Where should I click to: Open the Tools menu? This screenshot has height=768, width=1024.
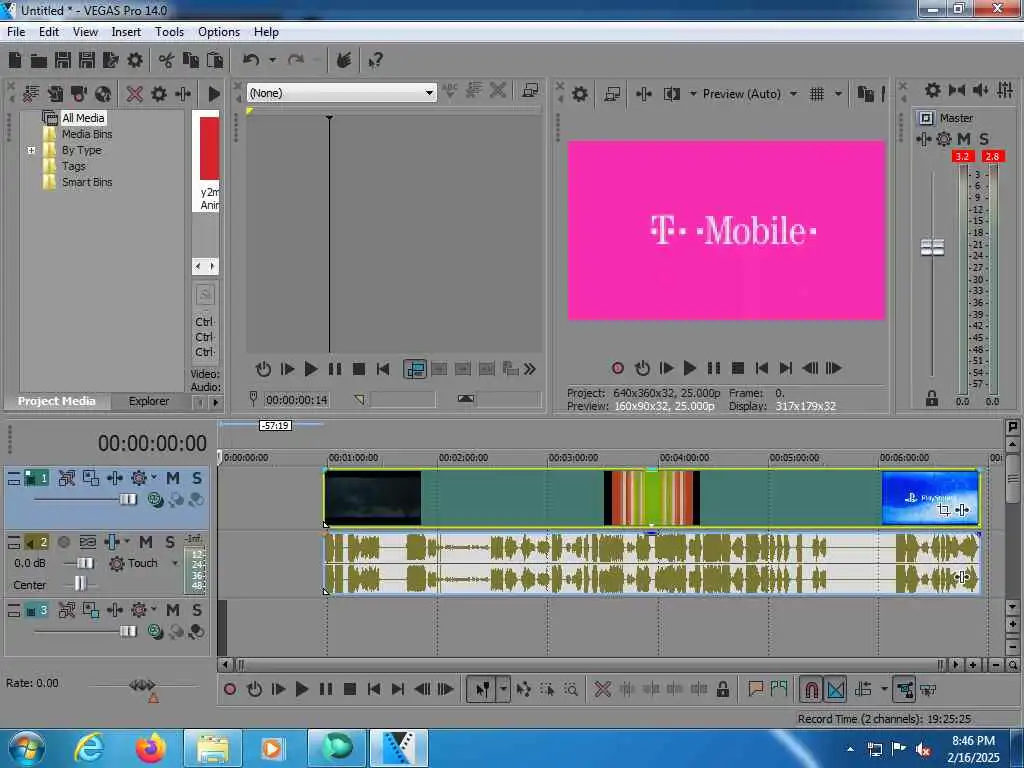click(x=169, y=32)
